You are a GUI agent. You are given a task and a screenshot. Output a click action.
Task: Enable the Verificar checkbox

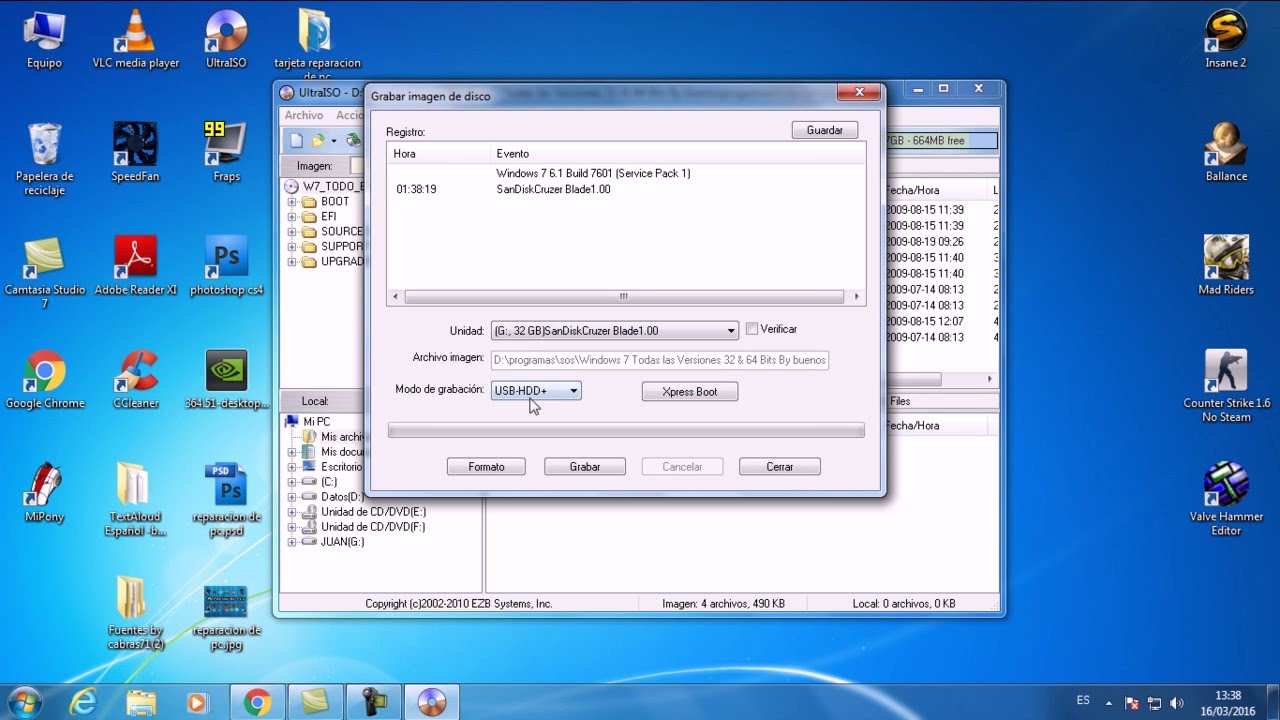[752, 329]
